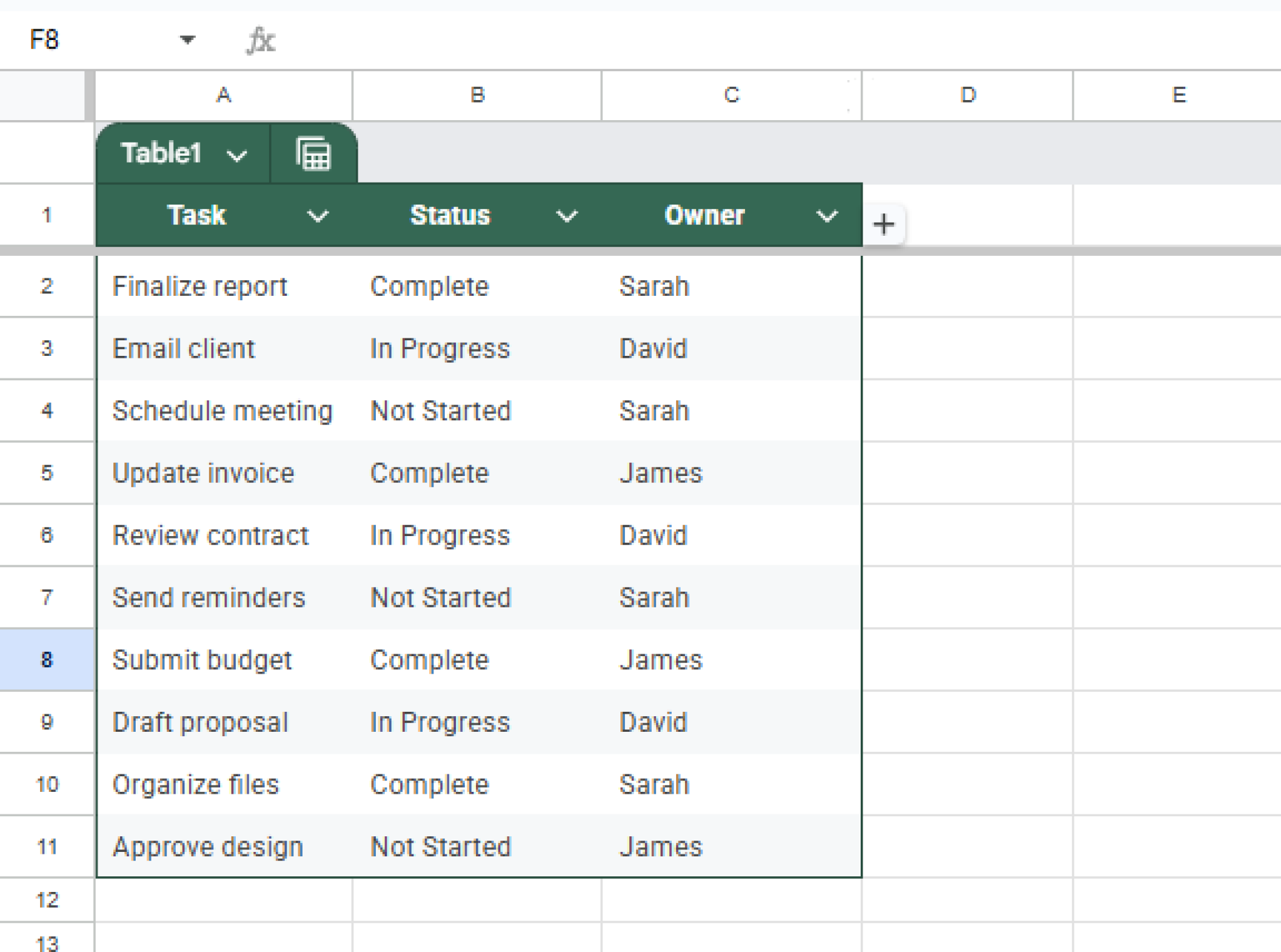Viewport: 1281px width, 952px height.
Task: Open the Name Box dropdown arrow
Action: (187, 40)
